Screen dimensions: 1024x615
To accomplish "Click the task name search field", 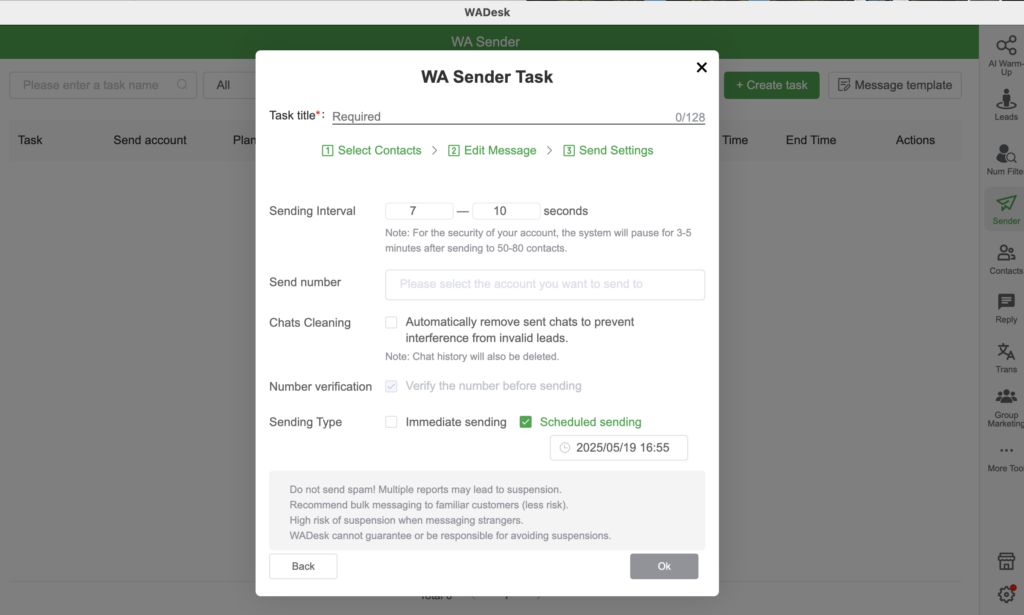I will coord(103,86).
